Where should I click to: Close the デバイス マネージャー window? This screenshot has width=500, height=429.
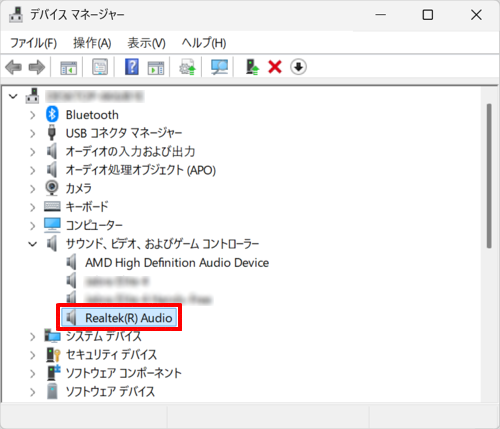pyautogui.click(x=476, y=15)
